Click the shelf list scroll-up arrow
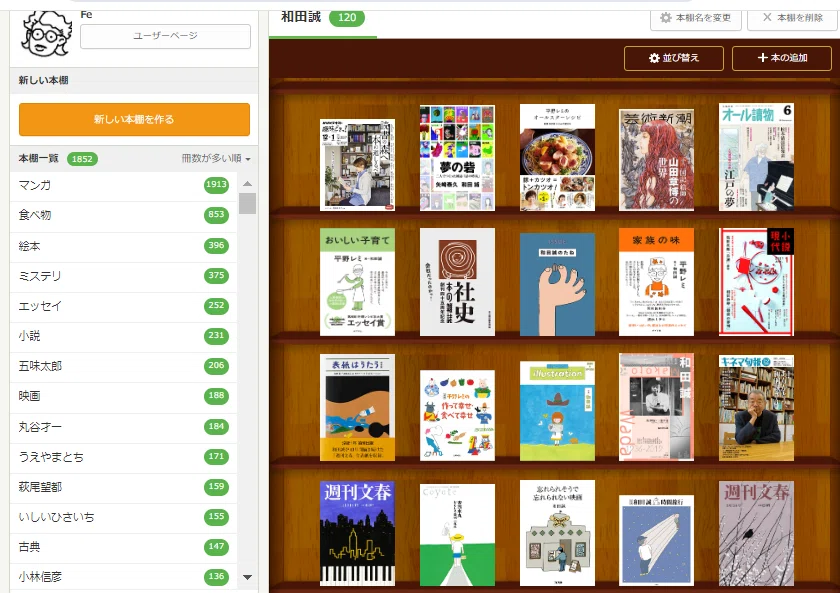The width and height of the screenshot is (840, 593). [x=247, y=184]
